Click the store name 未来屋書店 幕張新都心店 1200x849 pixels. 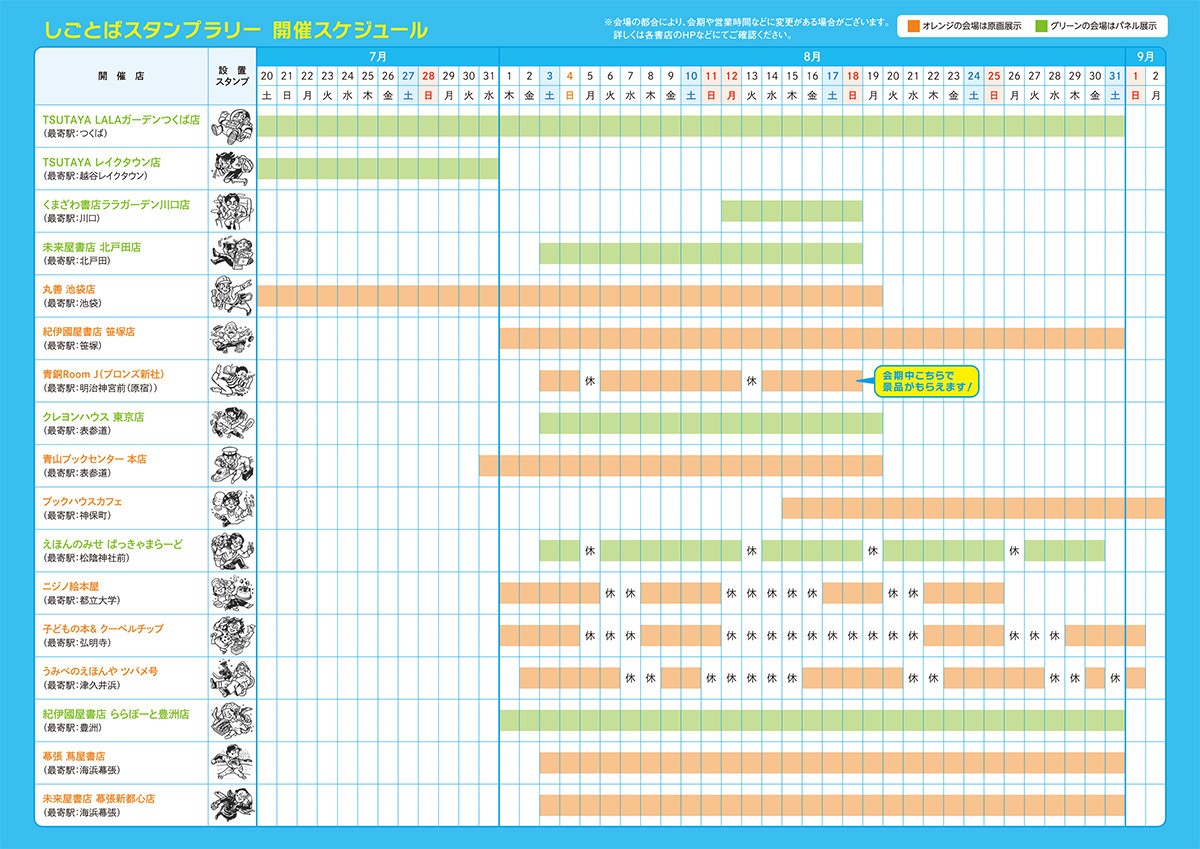click(x=98, y=798)
